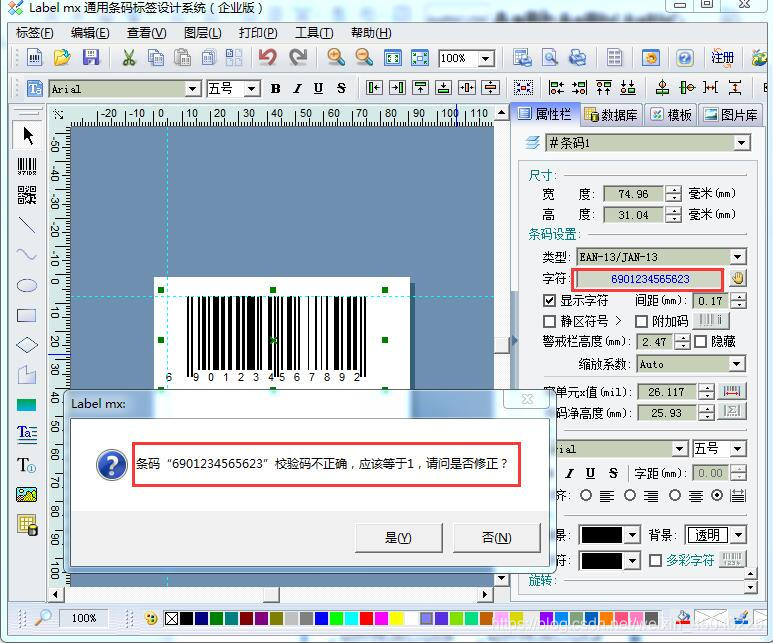Viewport: 773px width, 643px height.
Task: Toggle the 显示字符 checkbox
Action: point(549,300)
